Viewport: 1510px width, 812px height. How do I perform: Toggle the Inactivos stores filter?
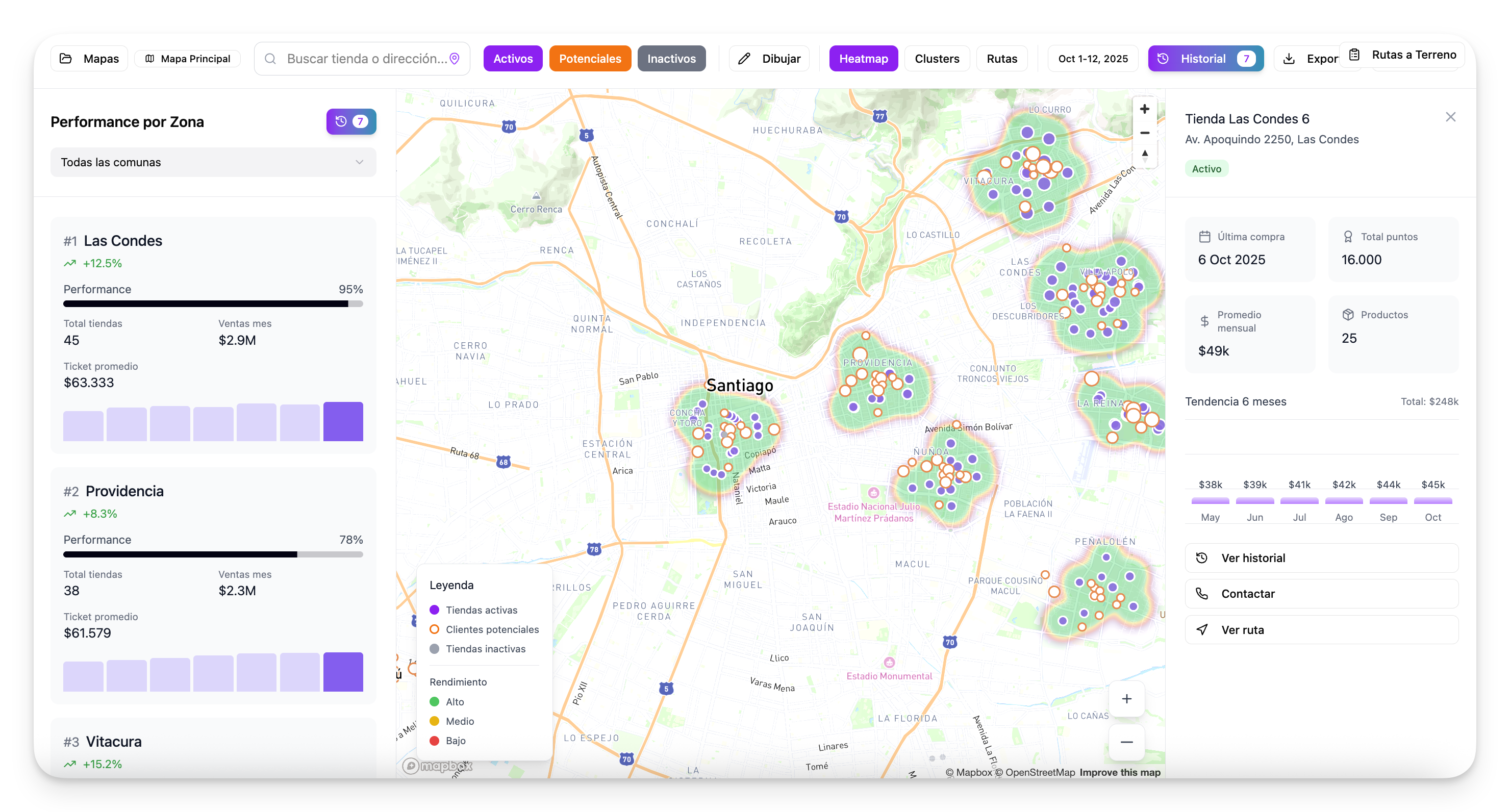[671, 58]
